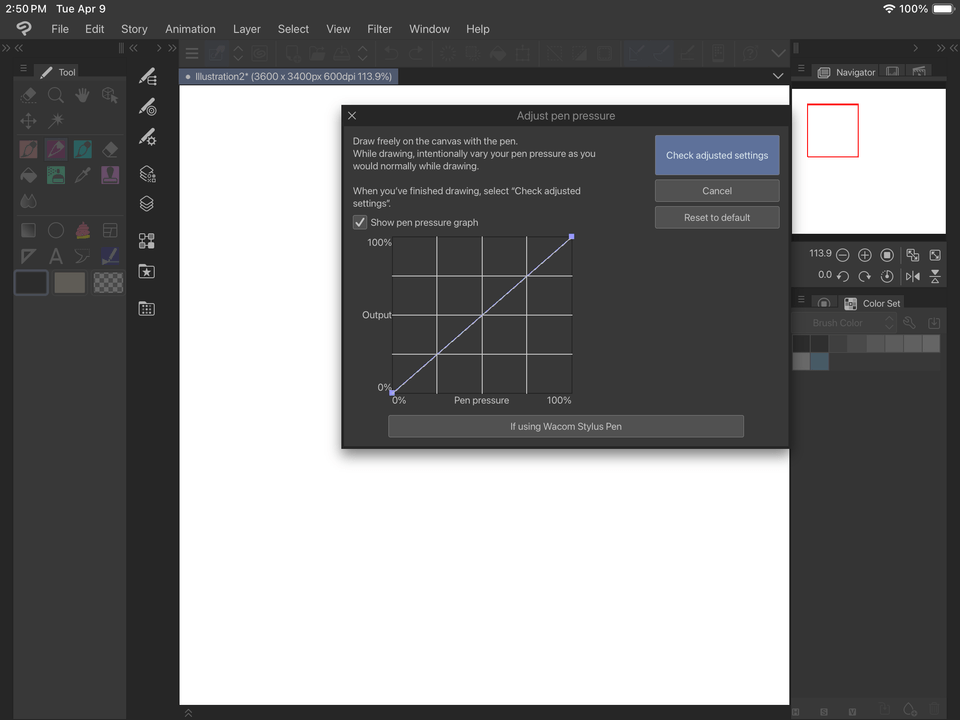Open the Tool Property palette icon
This screenshot has height=720, width=960.
click(147, 137)
